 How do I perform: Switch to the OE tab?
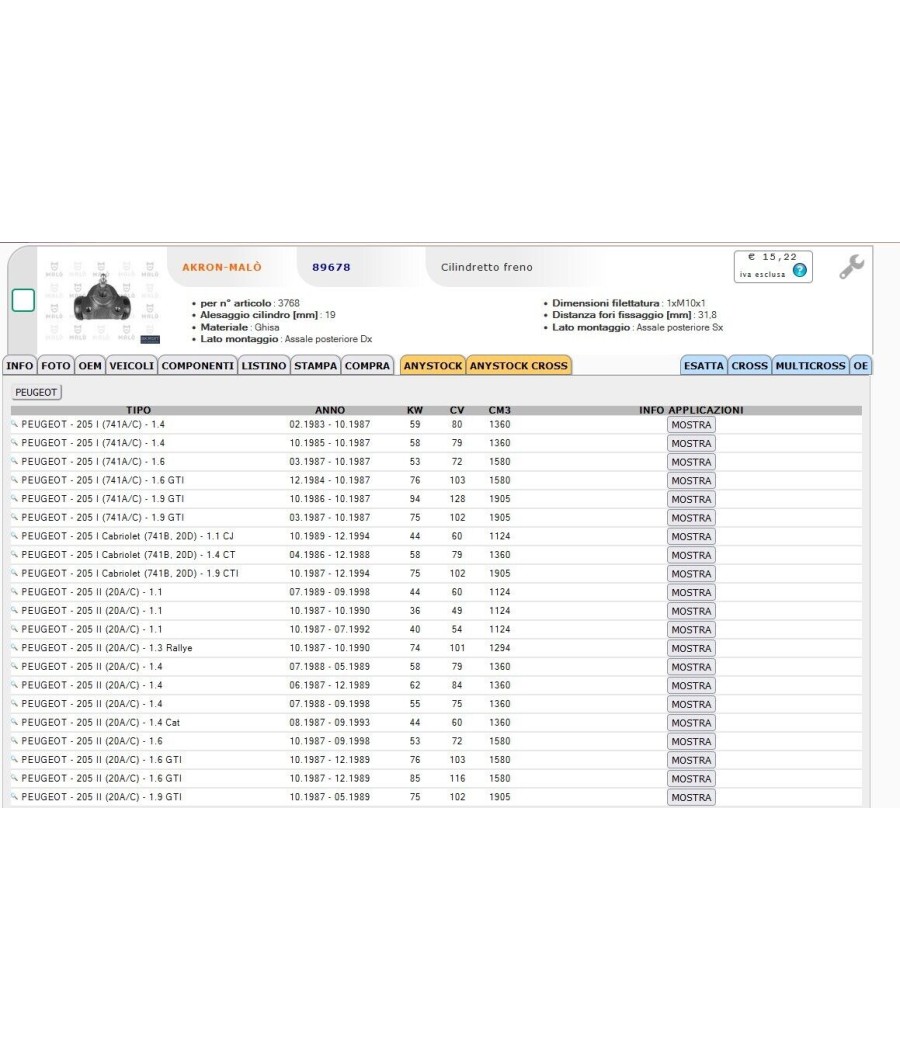point(860,366)
